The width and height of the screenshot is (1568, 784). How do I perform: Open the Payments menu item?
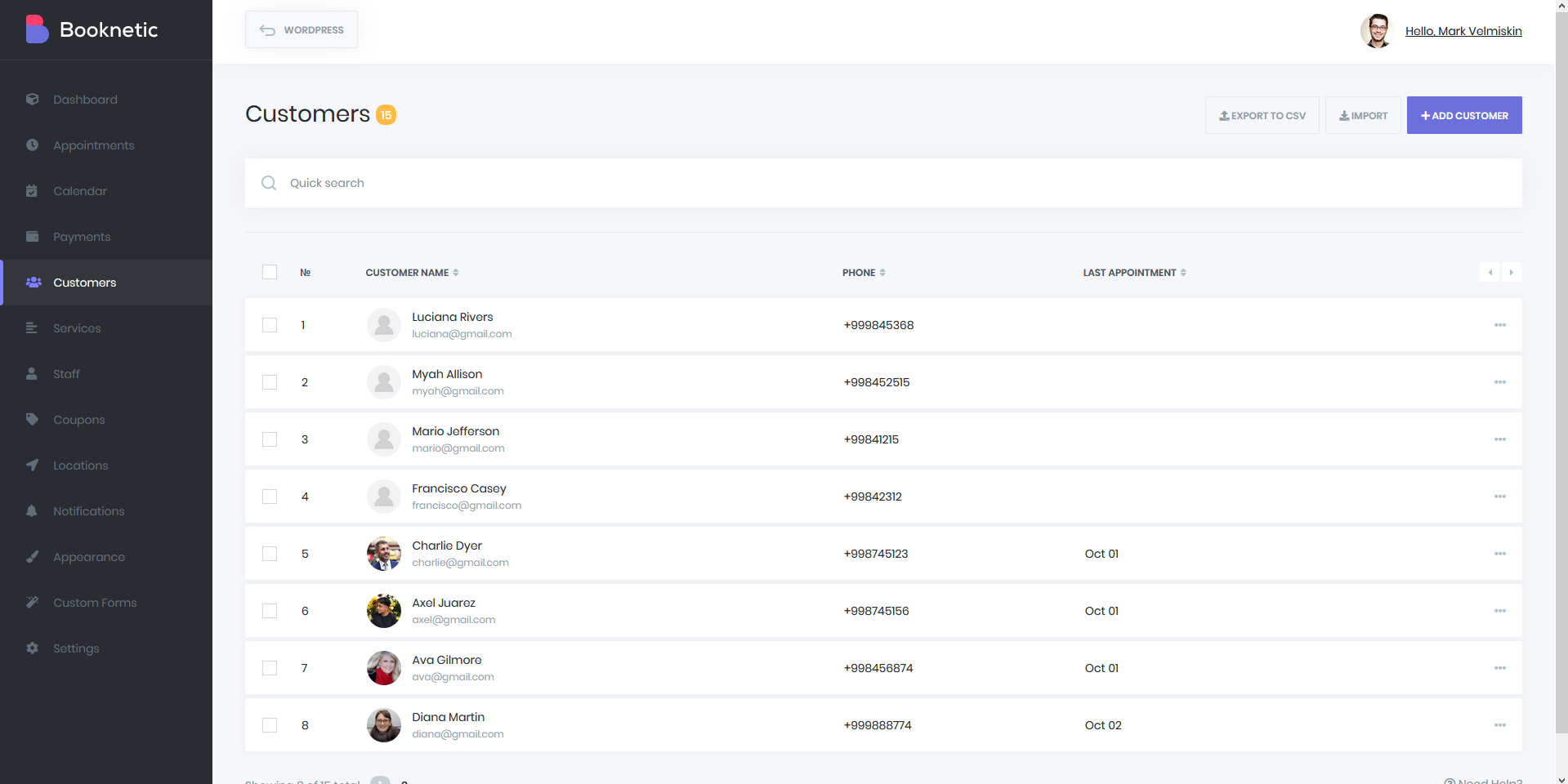point(106,237)
